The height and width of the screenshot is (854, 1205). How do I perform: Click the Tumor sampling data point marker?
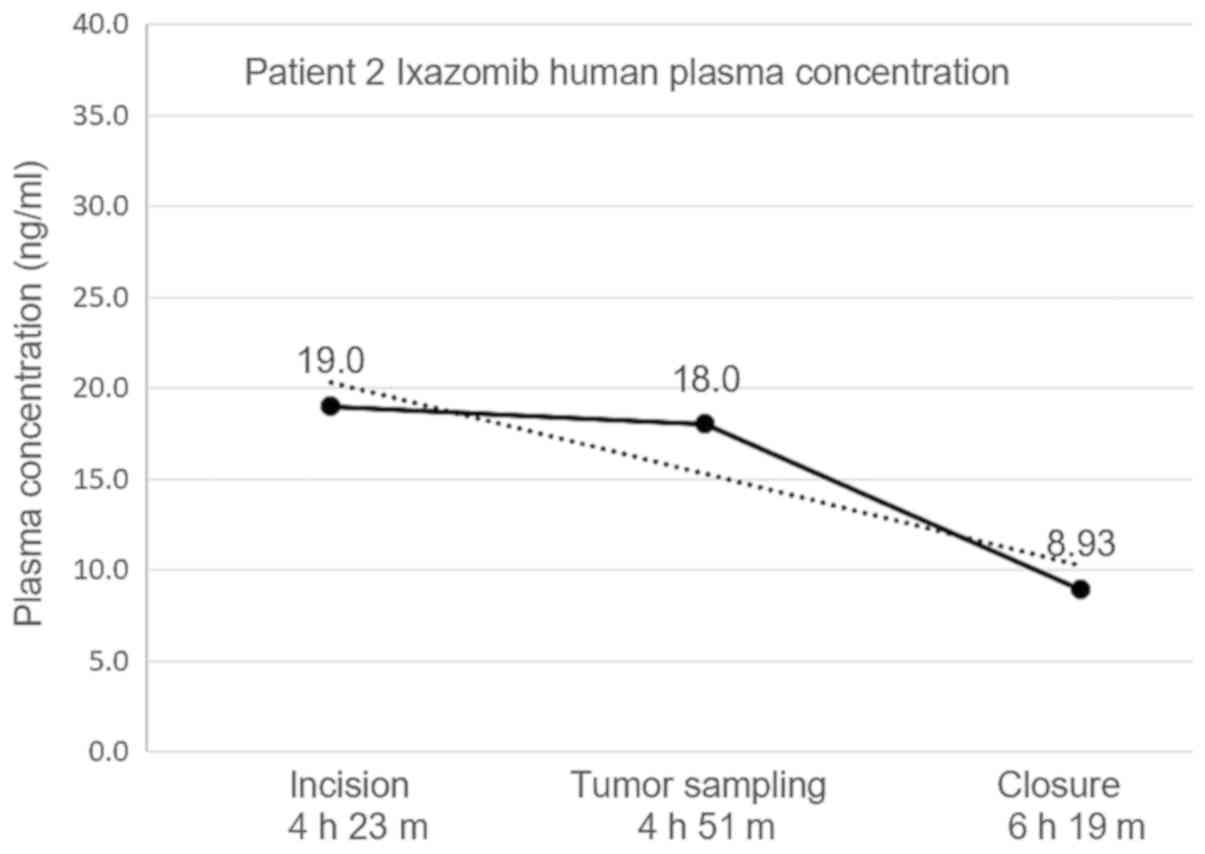[705, 423]
